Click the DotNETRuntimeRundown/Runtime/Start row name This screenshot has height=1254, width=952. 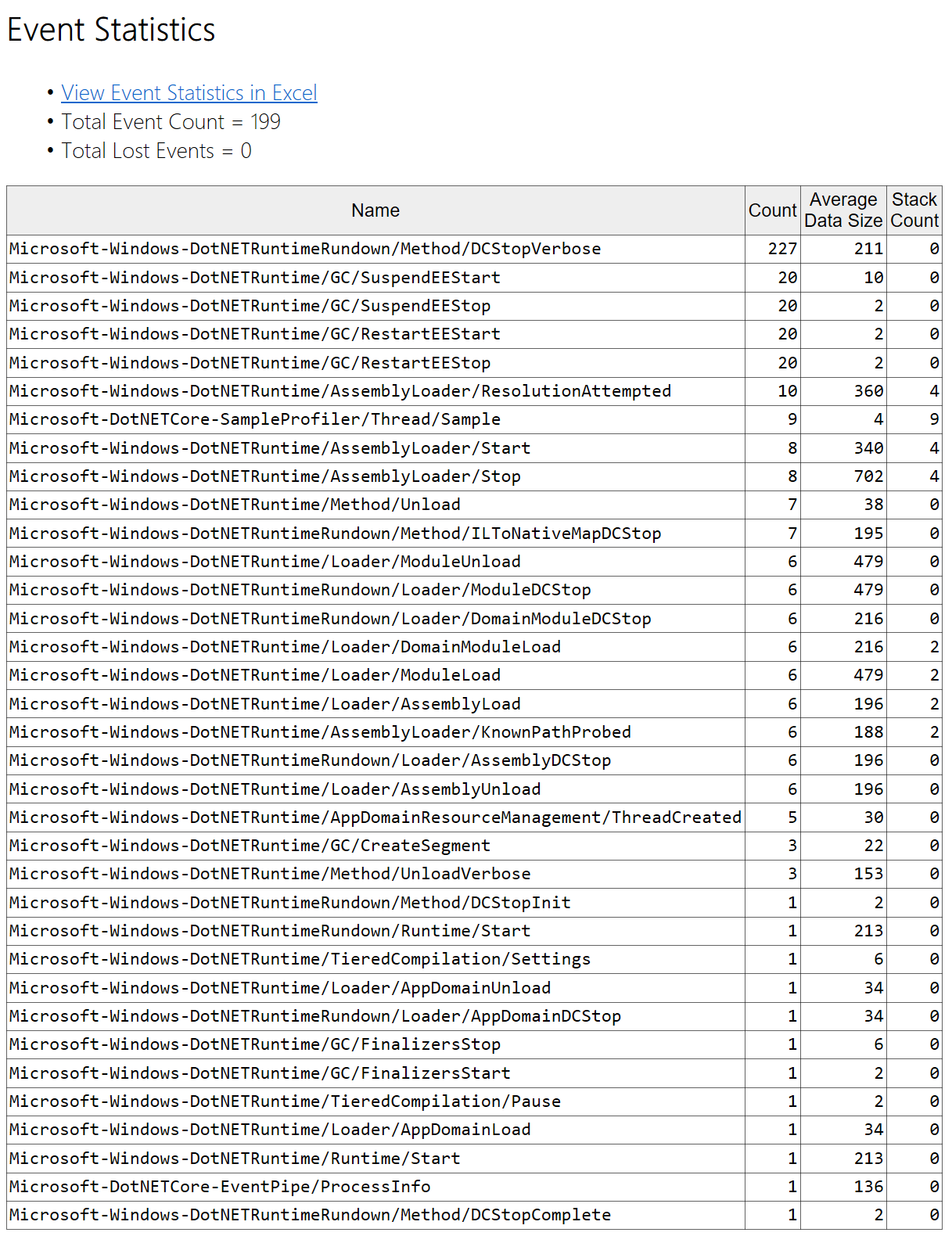[x=270, y=931]
